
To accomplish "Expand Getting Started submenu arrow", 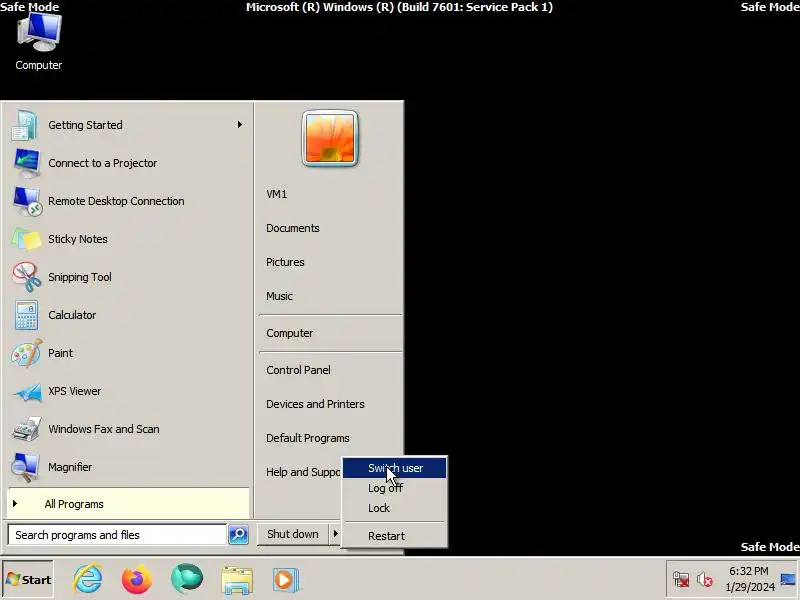I will (x=239, y=124).
